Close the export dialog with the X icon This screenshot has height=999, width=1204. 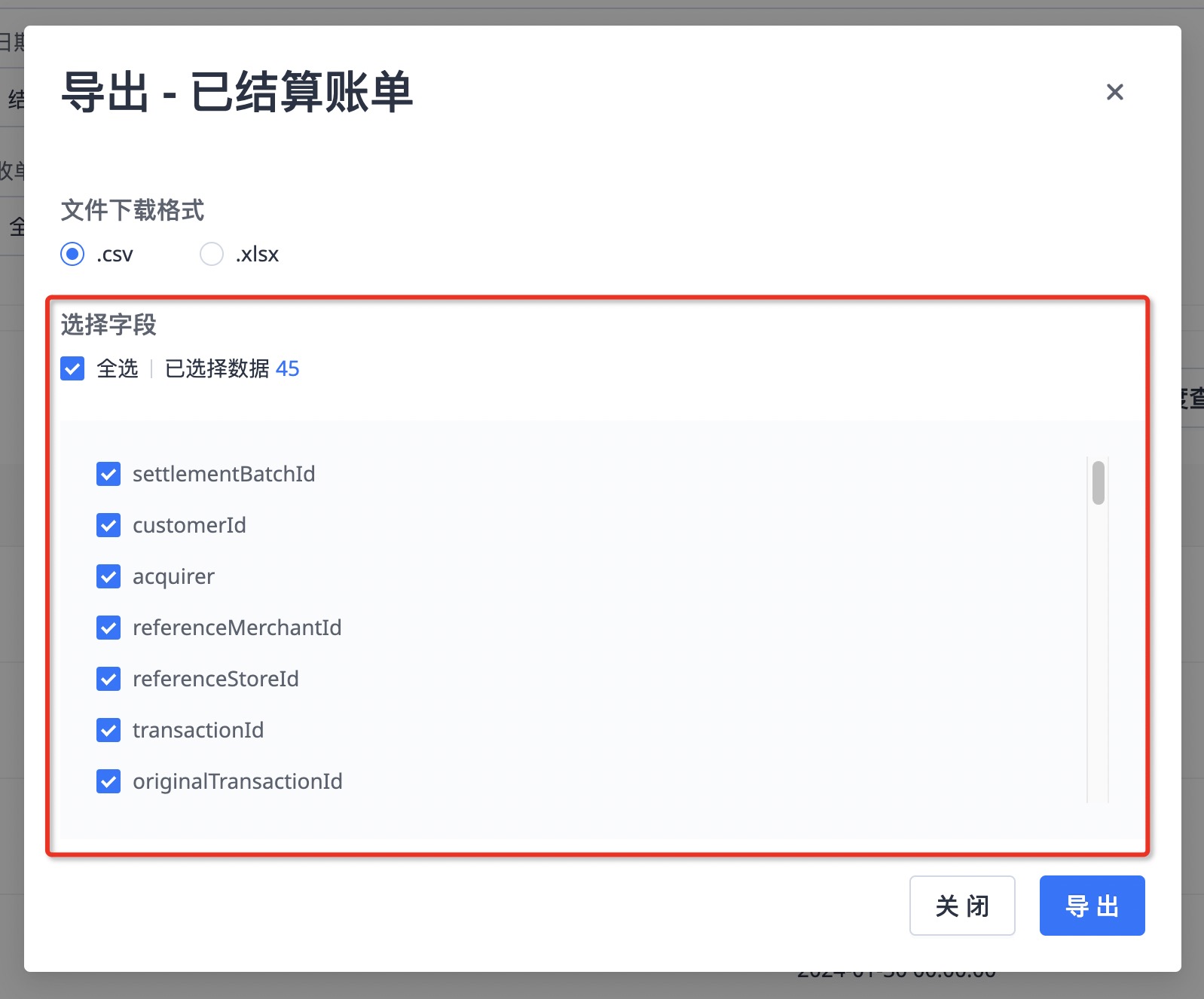coord(1114,92)
